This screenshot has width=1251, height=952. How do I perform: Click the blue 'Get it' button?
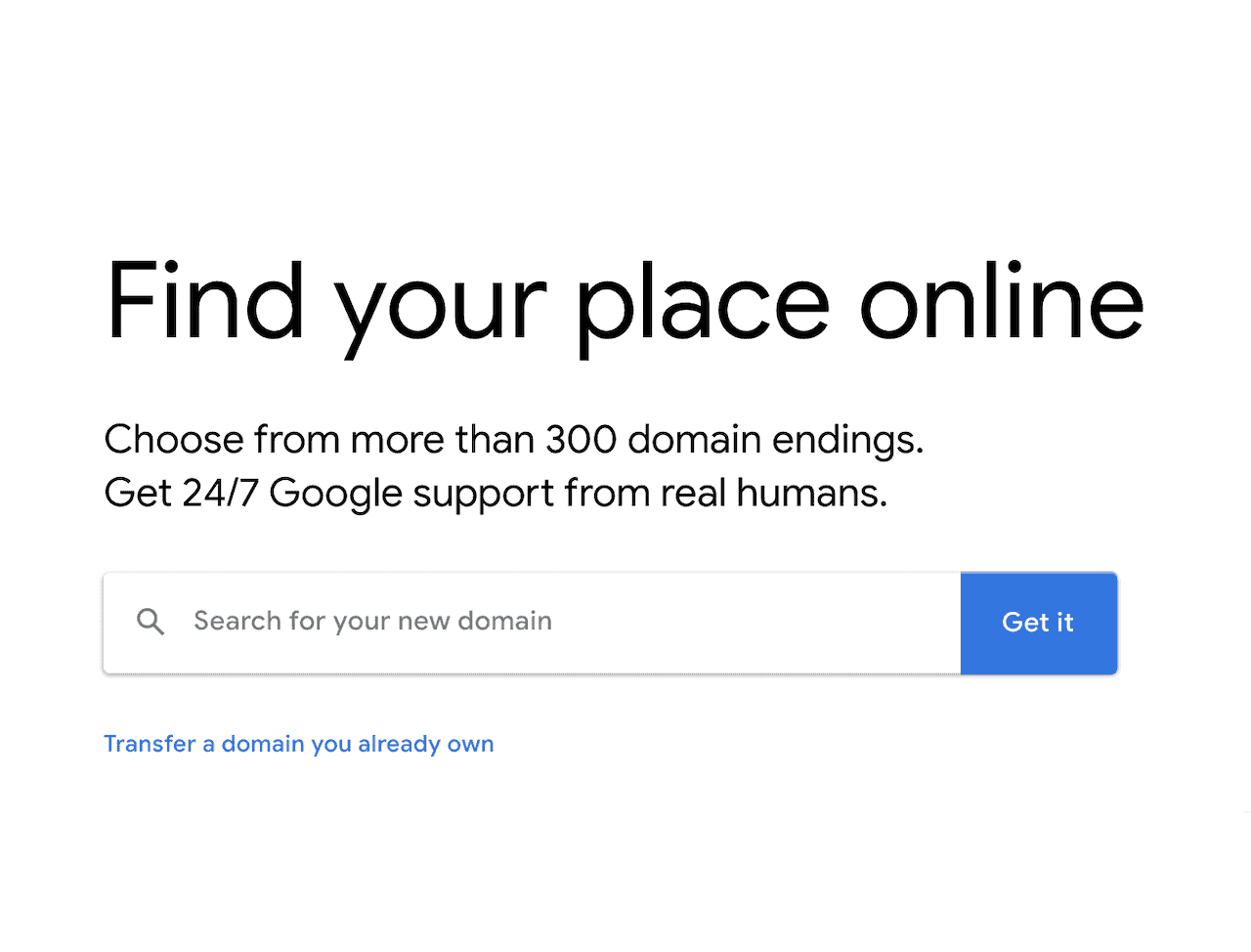[1039, 623]
